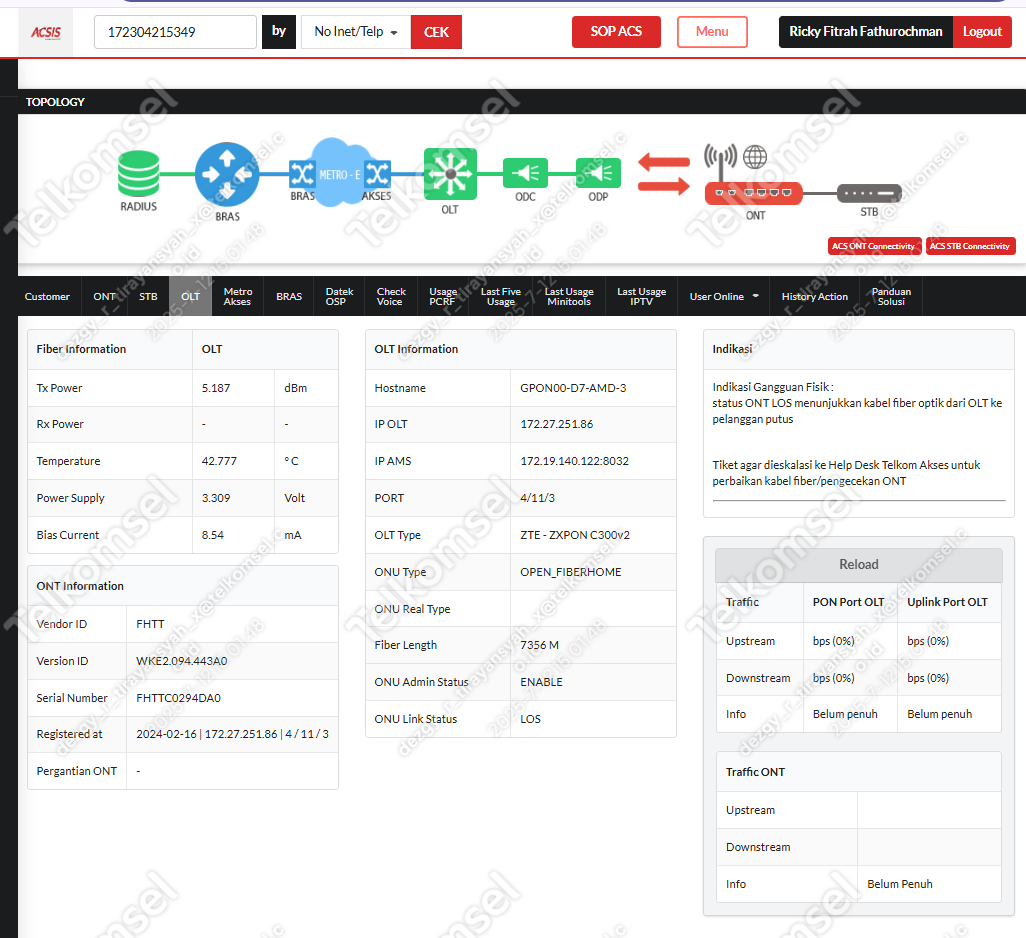Click Version ID value WKE2.094.443A0
Viewport: 1026px width, 938px height.
click(x=182, y=661)
